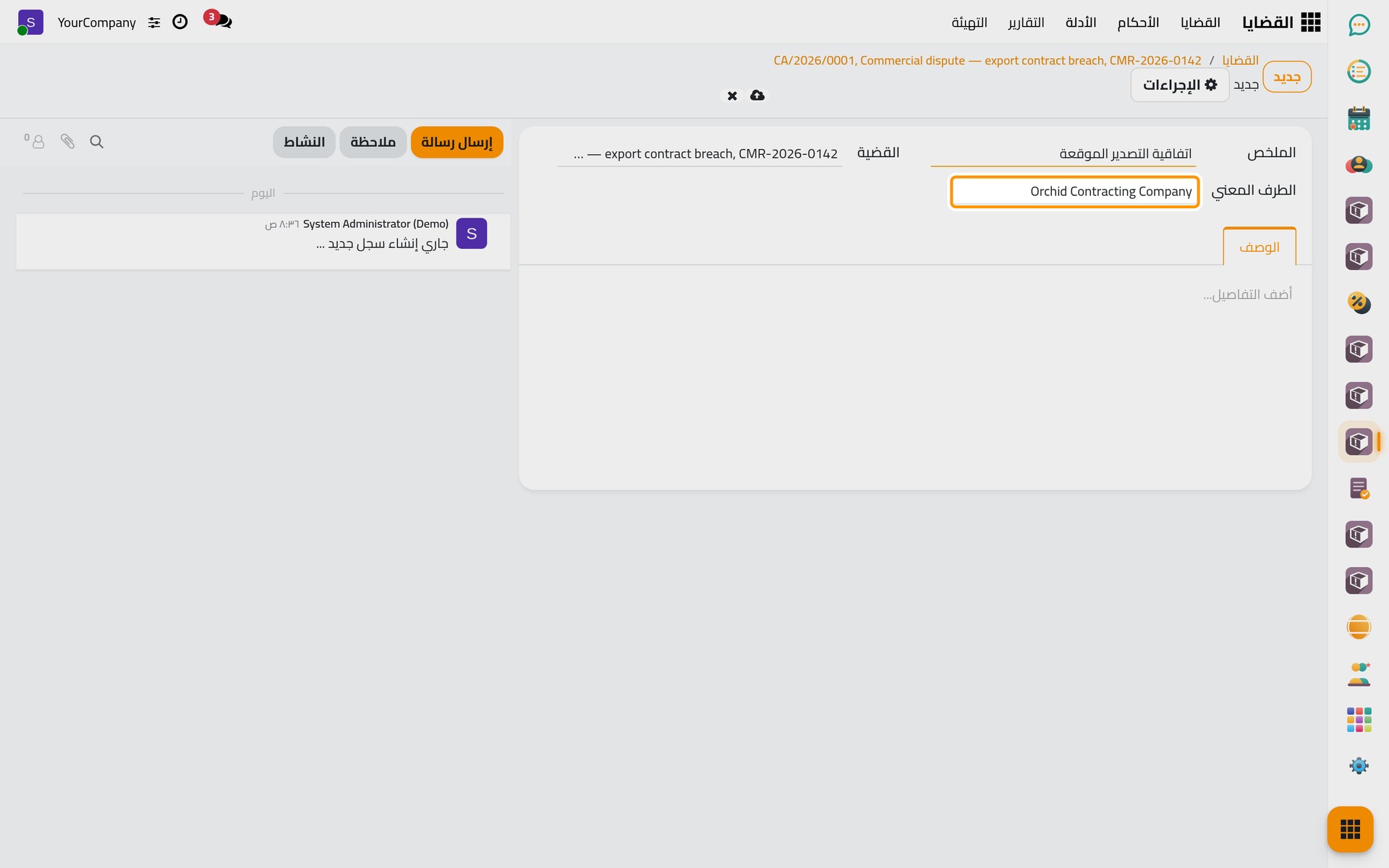The width and height of the screenshot is (1389, 868).
Task: Open the Calendar app icon in sidebar
Action: pyautogui.click(x=1359, y=118)
